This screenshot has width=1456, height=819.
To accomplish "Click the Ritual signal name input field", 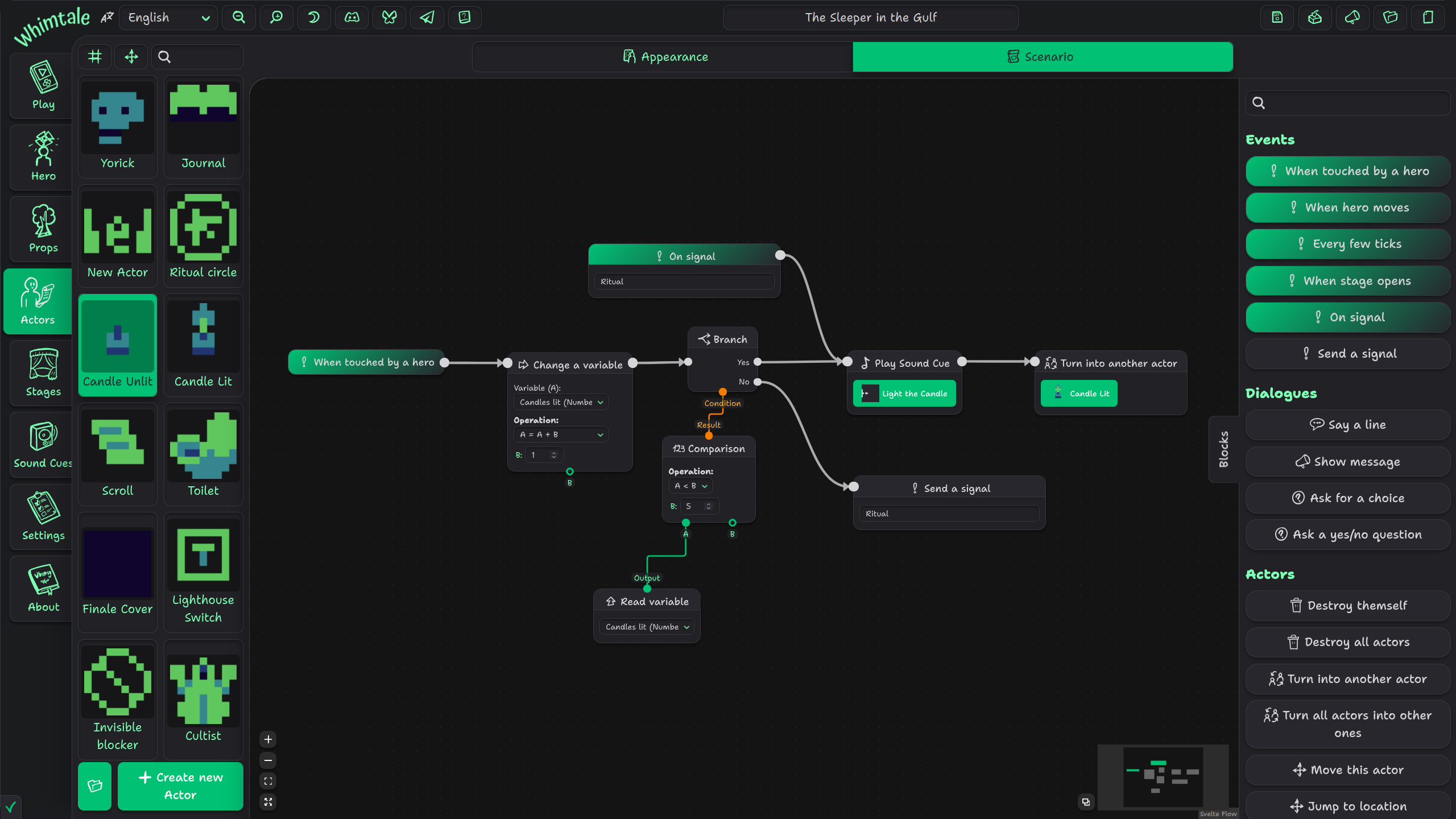I will (x=684, y=281).
